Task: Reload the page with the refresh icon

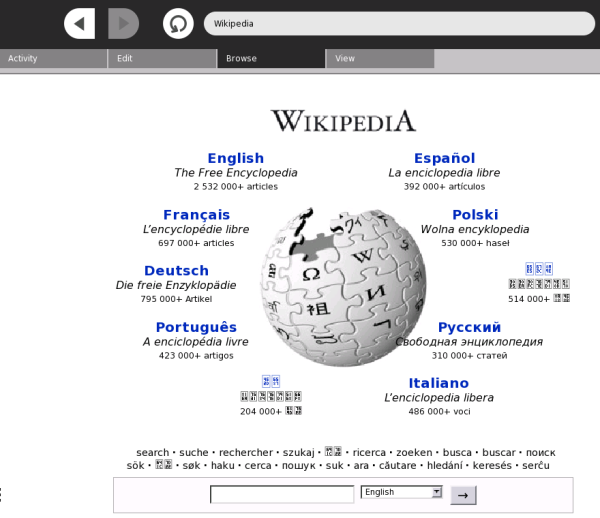Action: click(x=178, y=23)
